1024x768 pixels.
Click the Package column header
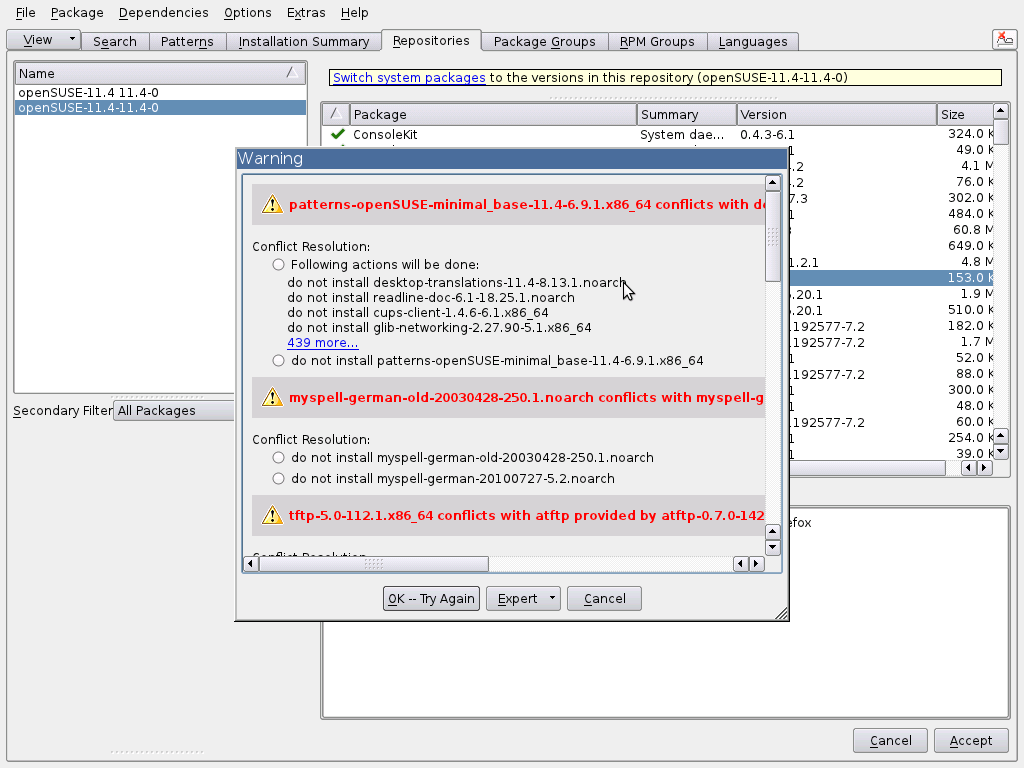click(493, 114)
